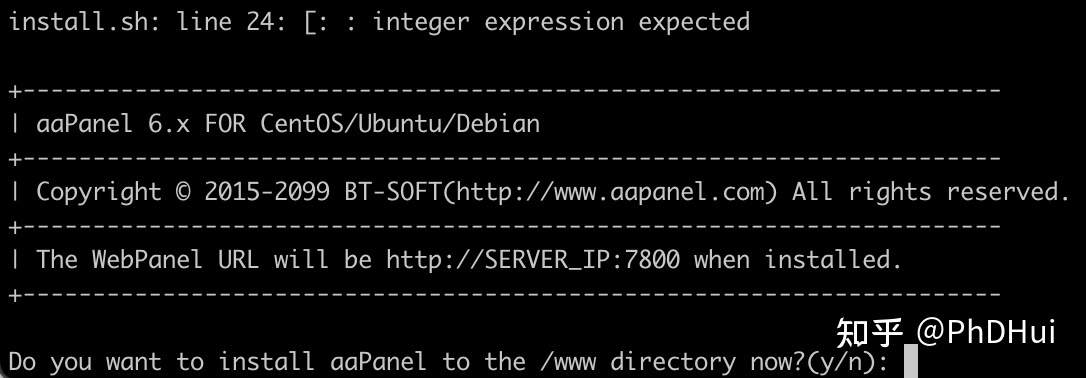Click the @PhDHui watermark handle
This screenshot has width=1086, height=378.
986,332
